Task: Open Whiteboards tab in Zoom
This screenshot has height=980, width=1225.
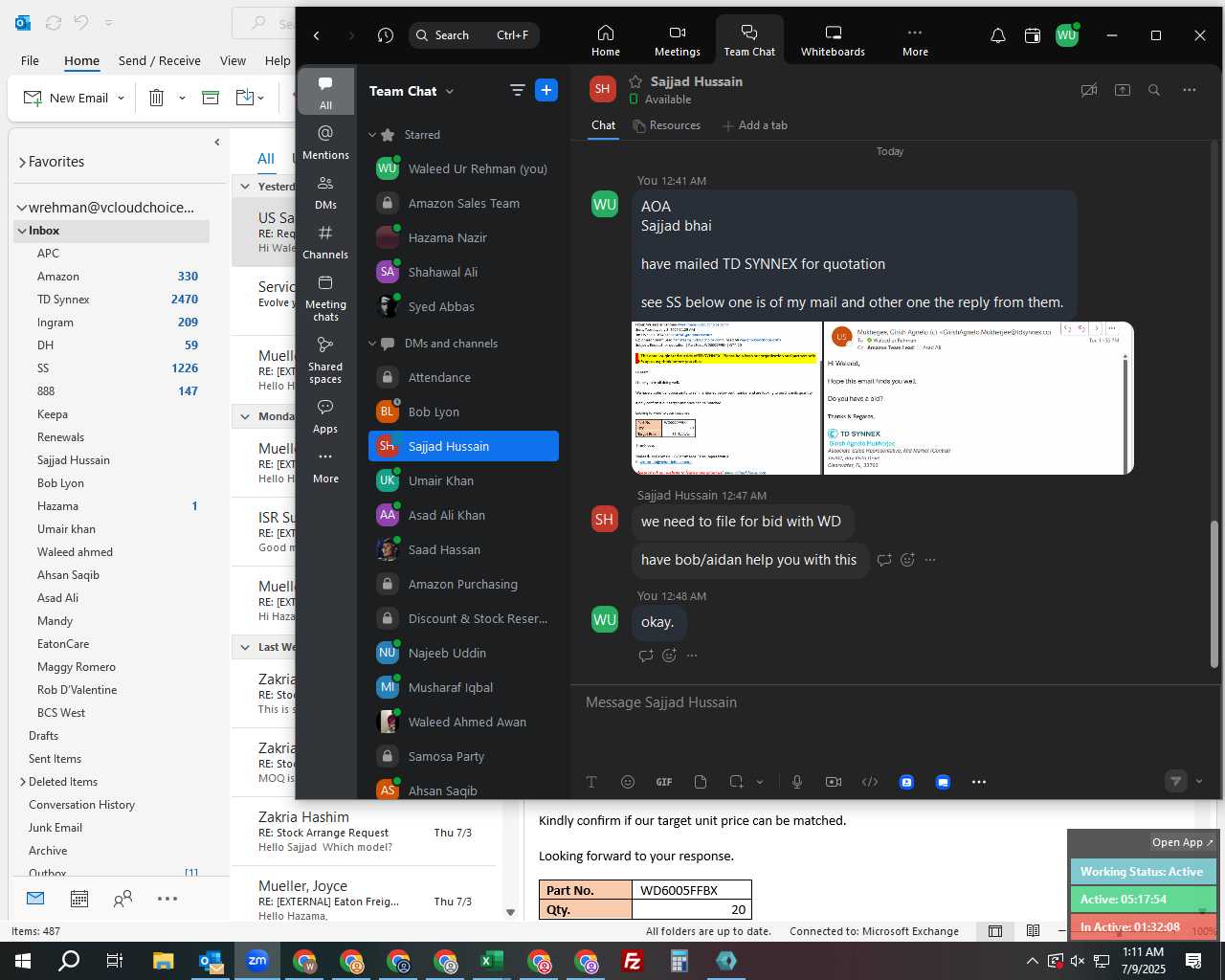Action: [x=833, y=40]
